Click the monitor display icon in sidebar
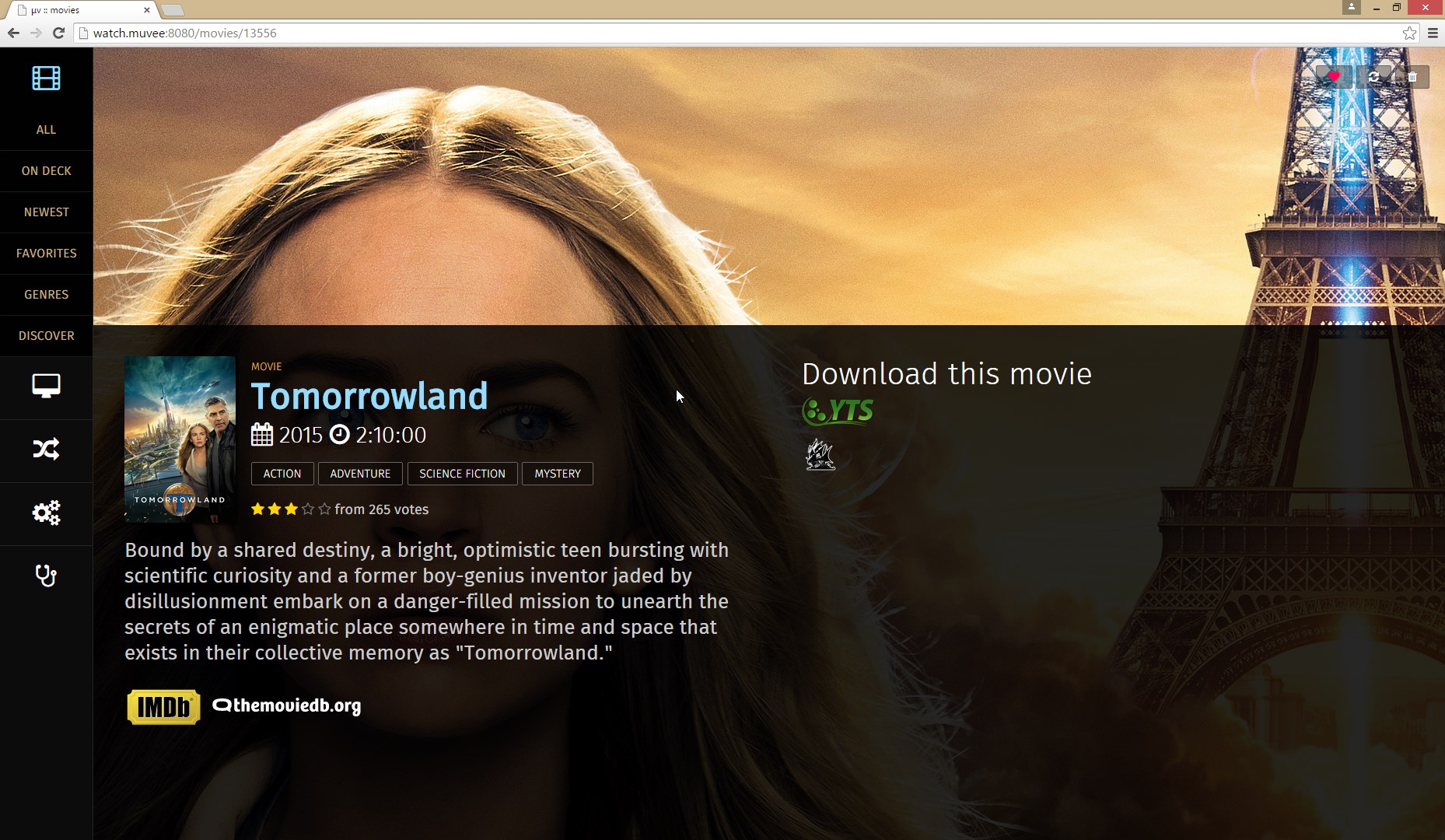 (x=46, y=386)
